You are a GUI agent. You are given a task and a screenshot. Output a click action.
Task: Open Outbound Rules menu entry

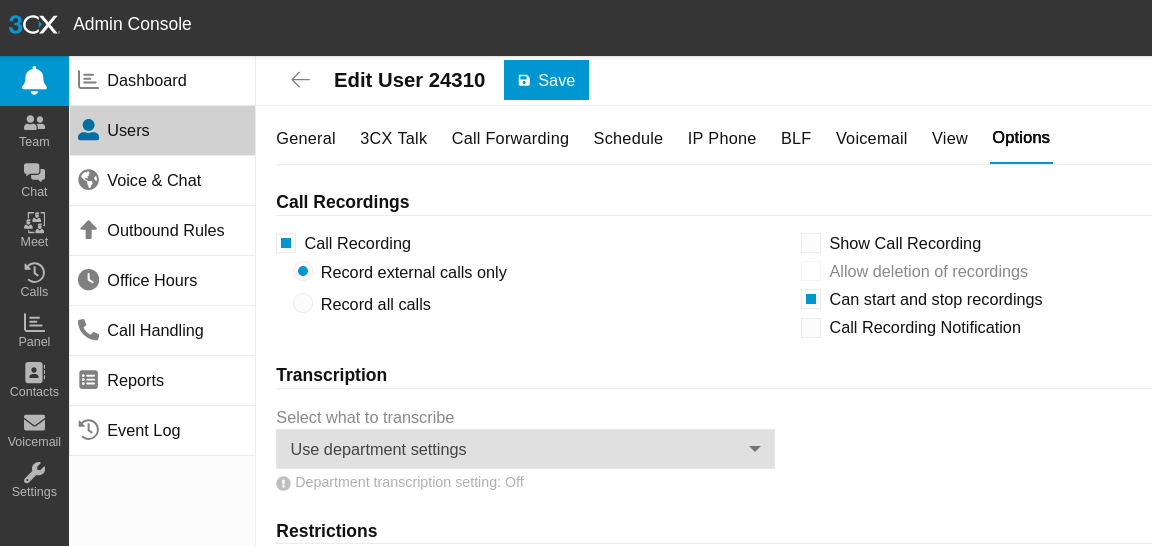(x=162, y=230)
